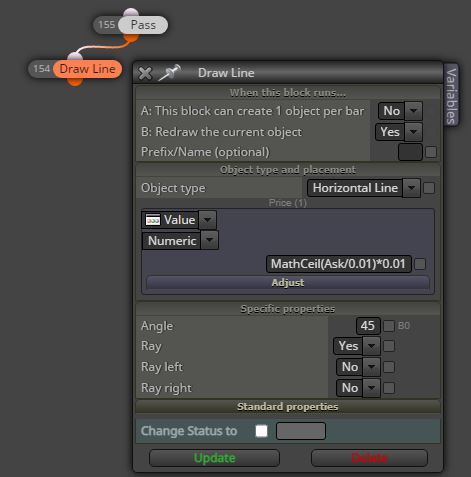Click the Value icon in the Price section
471x477 pixels.
click(x=153, y=220)
